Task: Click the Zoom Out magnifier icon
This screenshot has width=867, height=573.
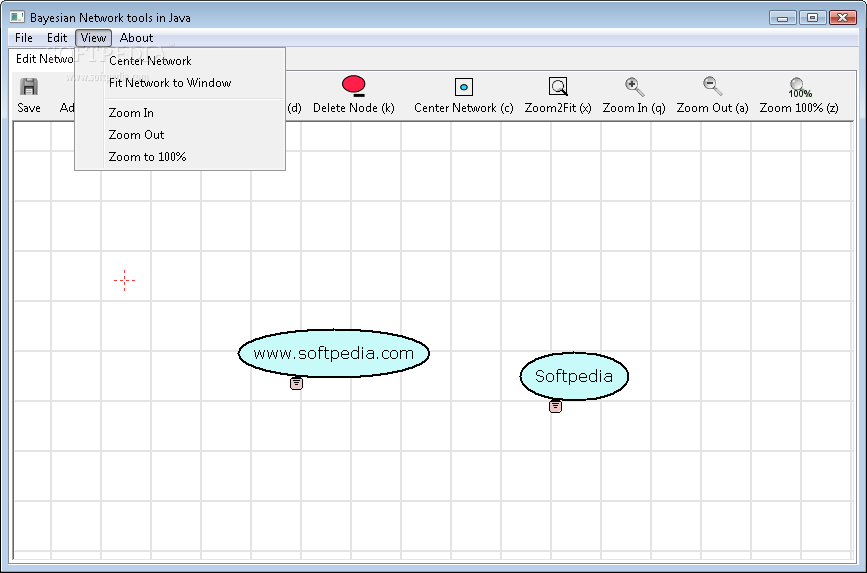Action: point(712,86)
